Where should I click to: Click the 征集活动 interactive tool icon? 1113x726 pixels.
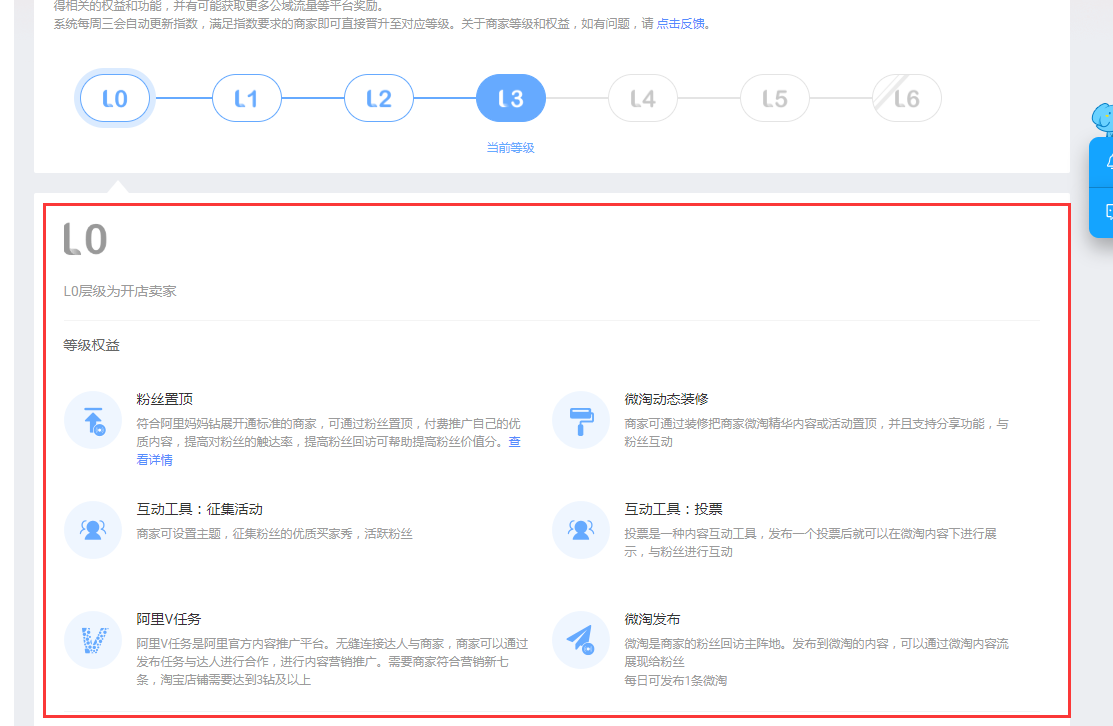tap(93, 530)
